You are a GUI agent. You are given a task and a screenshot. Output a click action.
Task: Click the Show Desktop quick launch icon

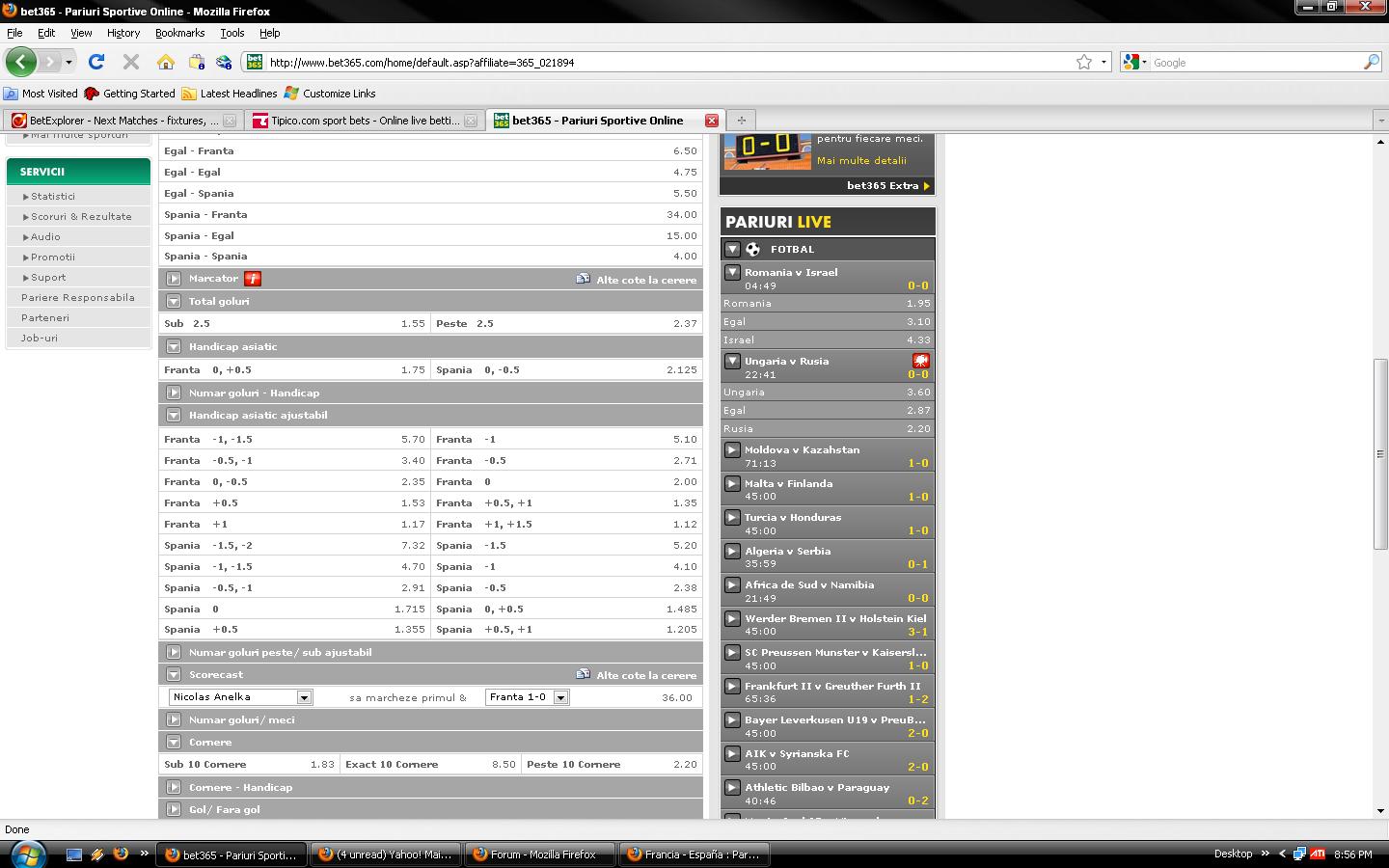click(x=74, y=854)
